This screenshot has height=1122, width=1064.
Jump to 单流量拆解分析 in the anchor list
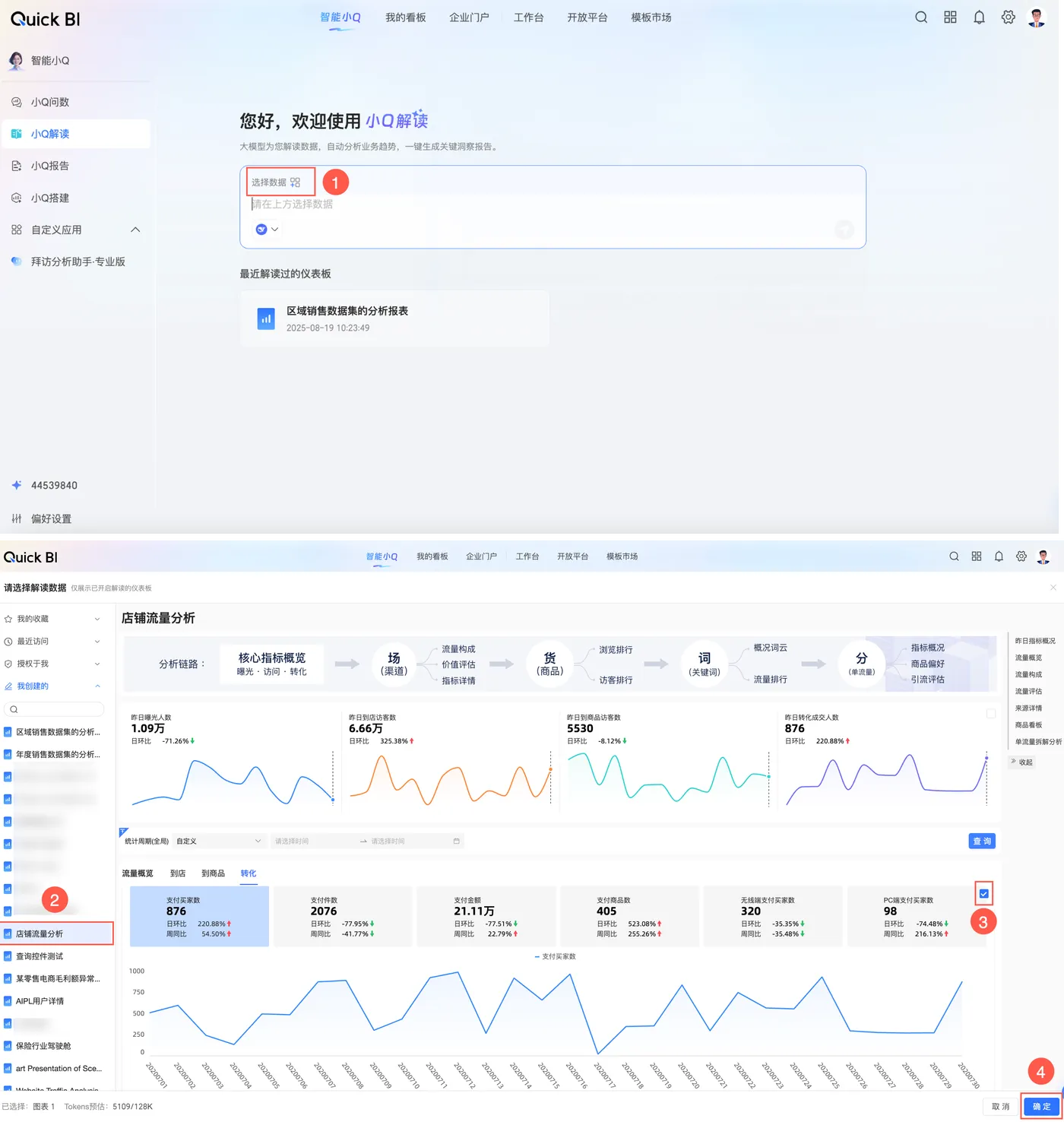click(1038, 741)
